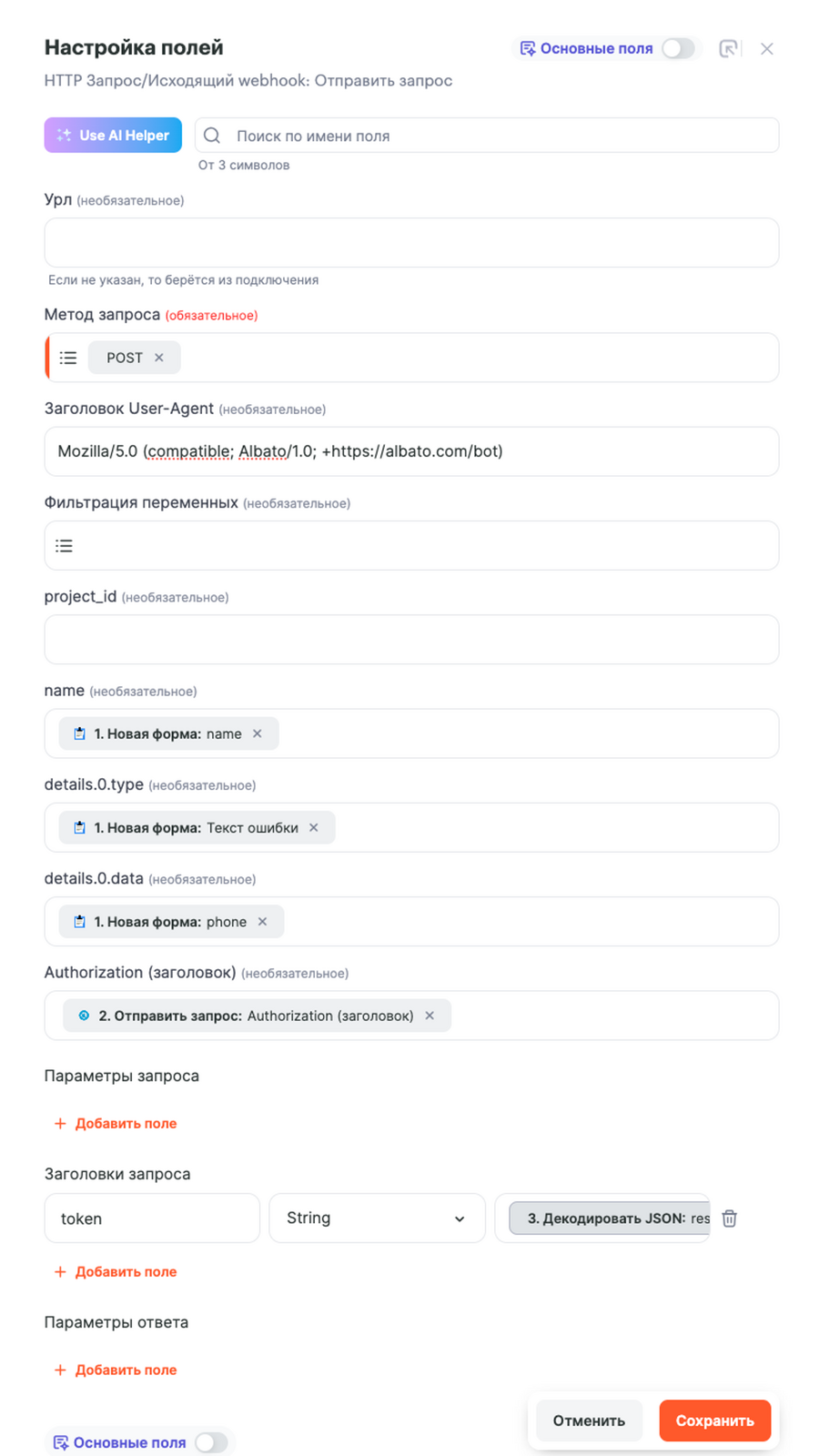Save settings with the Сохранить button
This screenshot has height=1456, width=819.
tap(714, 1421)
